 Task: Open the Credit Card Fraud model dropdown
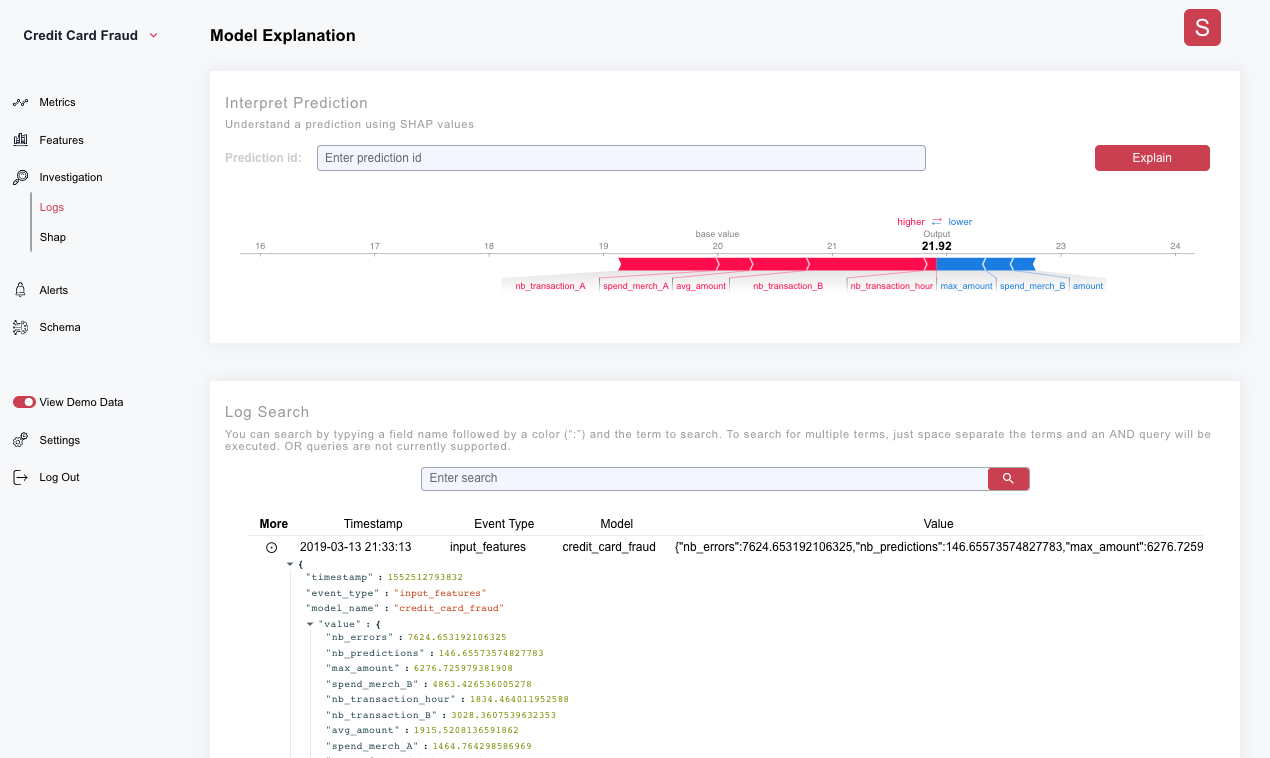153,36
